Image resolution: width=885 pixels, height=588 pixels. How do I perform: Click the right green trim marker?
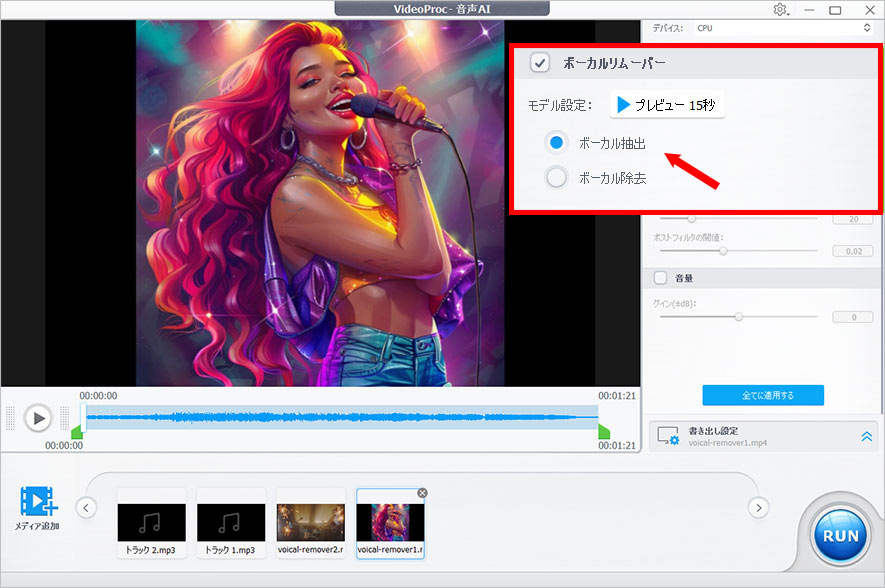[x=604, y=432]
